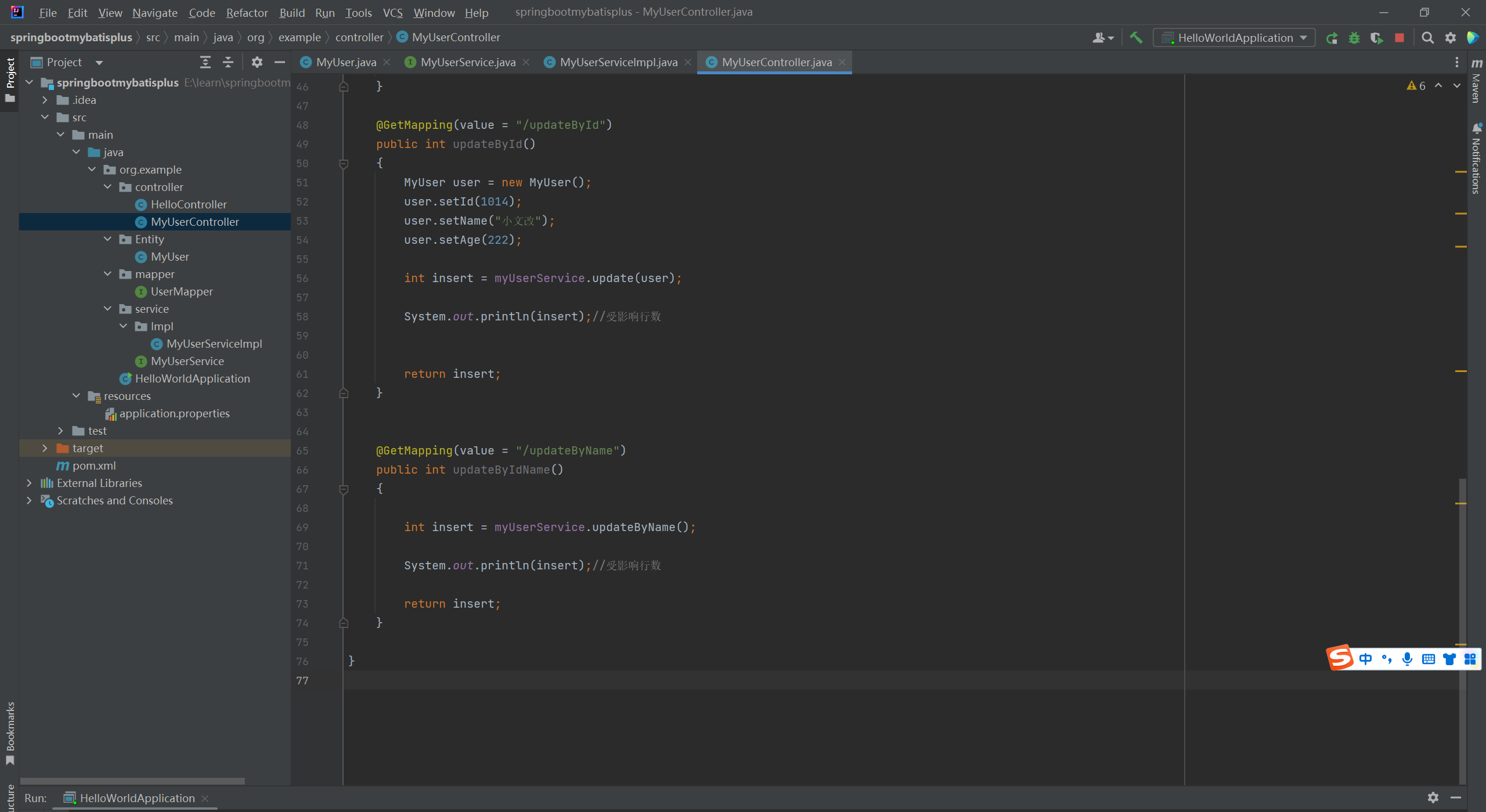Open Search Everywhere magnifier icon
Viewport: 1486px width, 812px height.
pos(1427,38)
